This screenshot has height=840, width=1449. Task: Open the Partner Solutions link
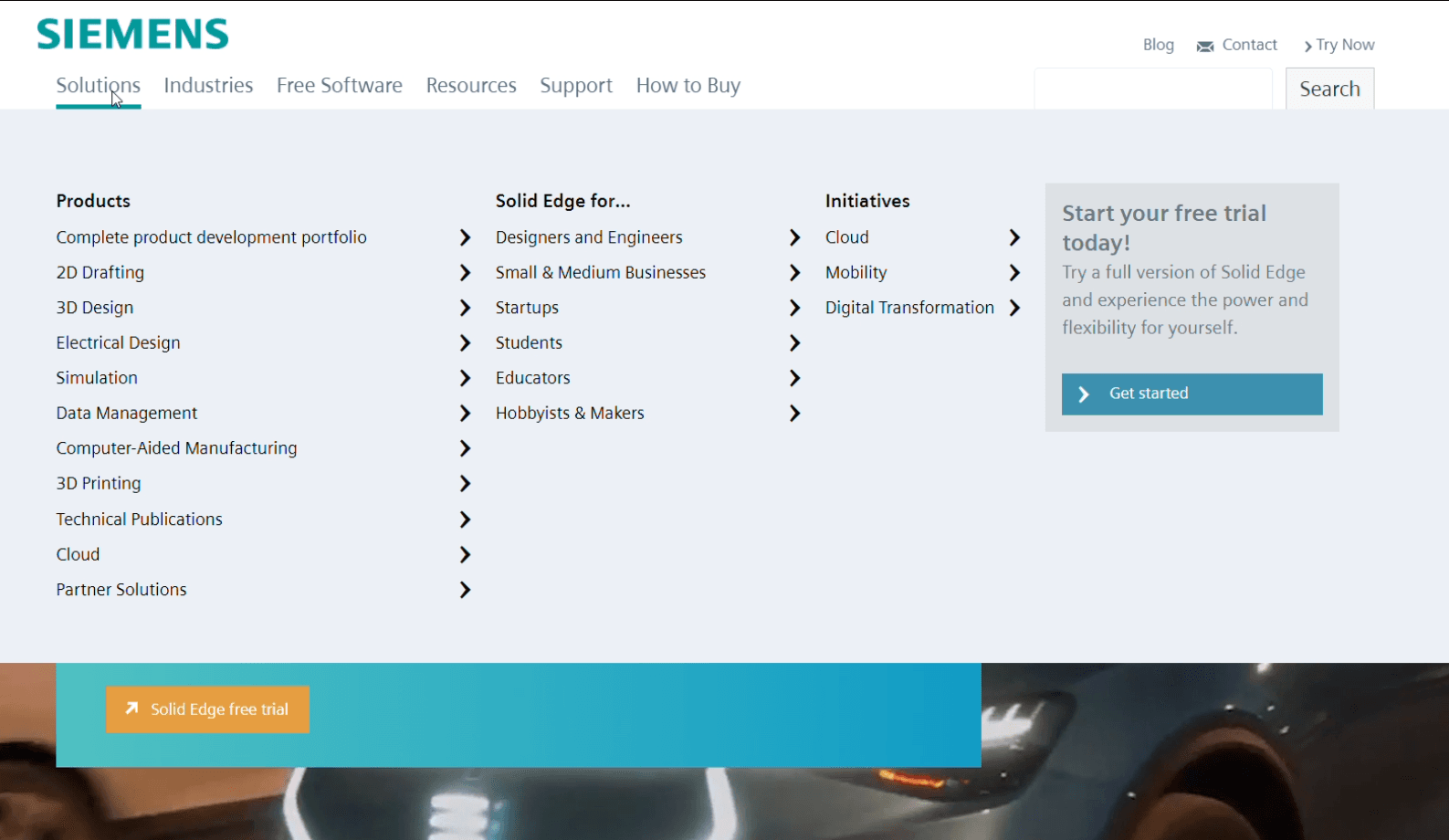click(x=121, y=590)
